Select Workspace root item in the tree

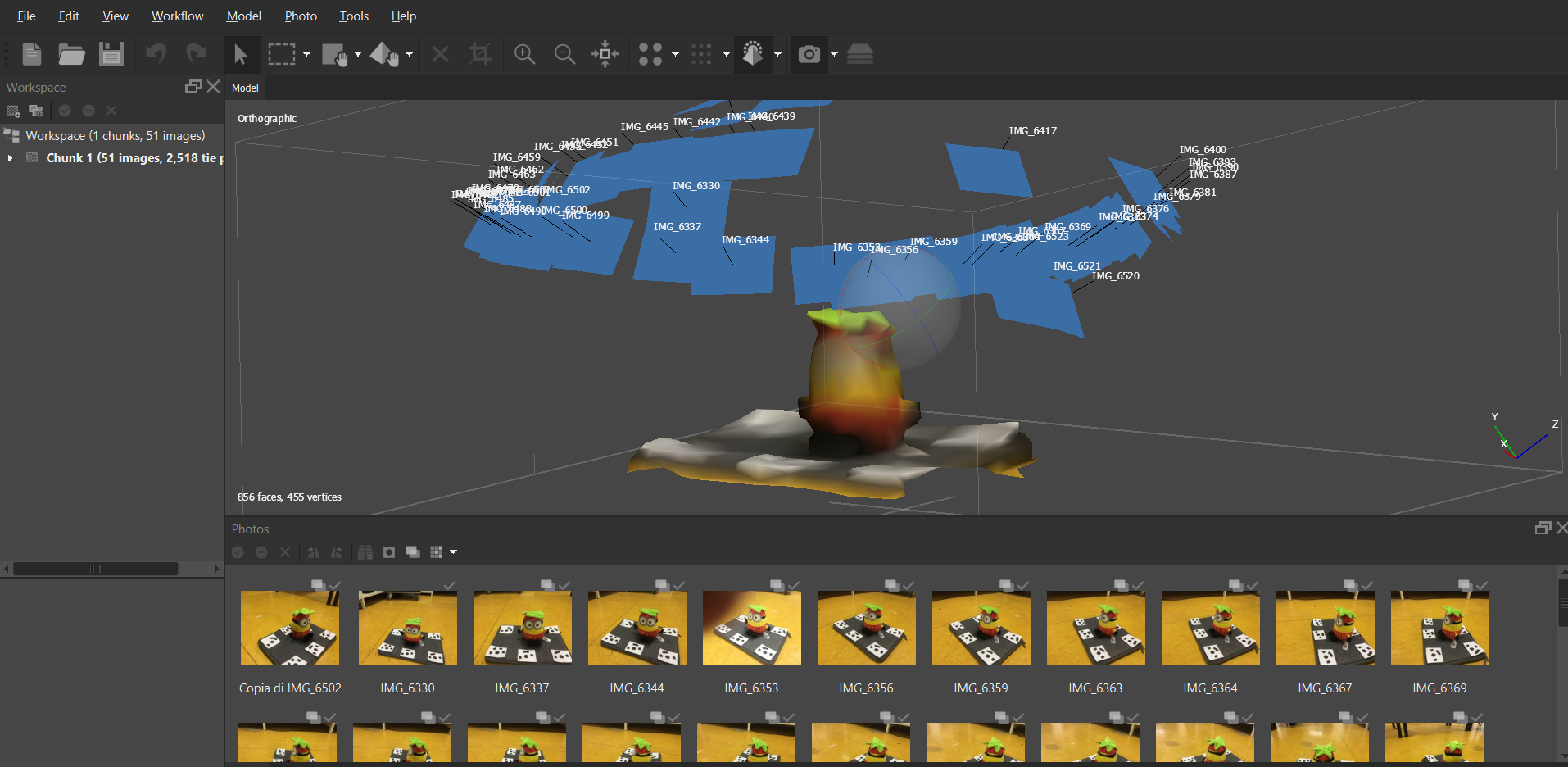115,136
